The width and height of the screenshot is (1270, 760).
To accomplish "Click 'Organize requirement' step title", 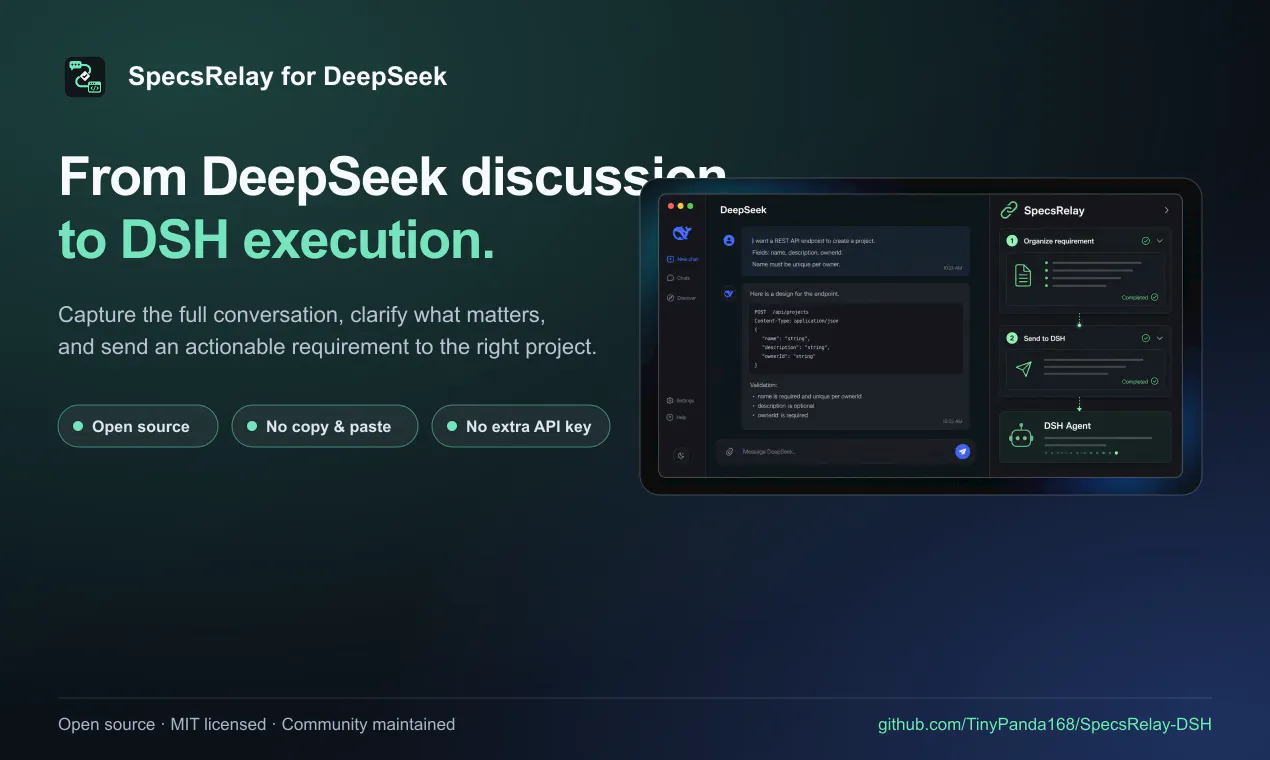I will point(1059,241).
